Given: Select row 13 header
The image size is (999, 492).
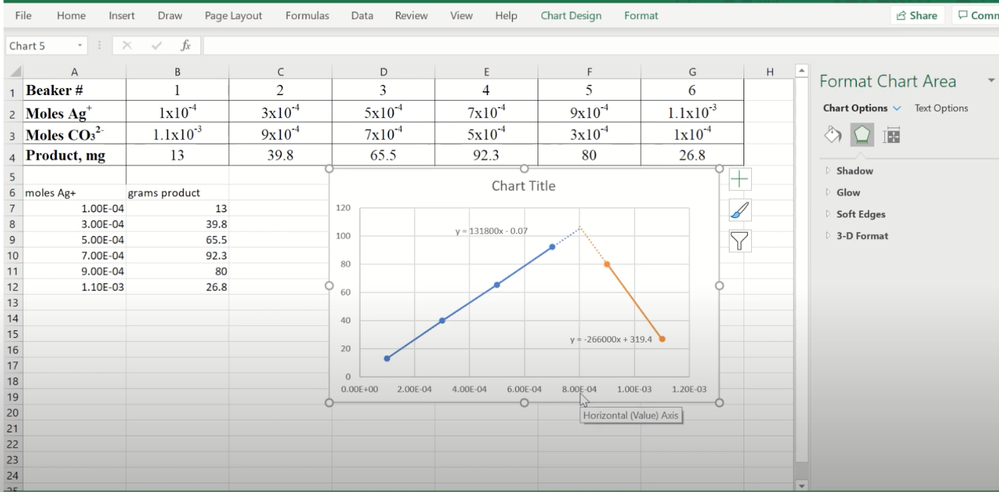Looking at the screenshot, I should coord(12,303).
